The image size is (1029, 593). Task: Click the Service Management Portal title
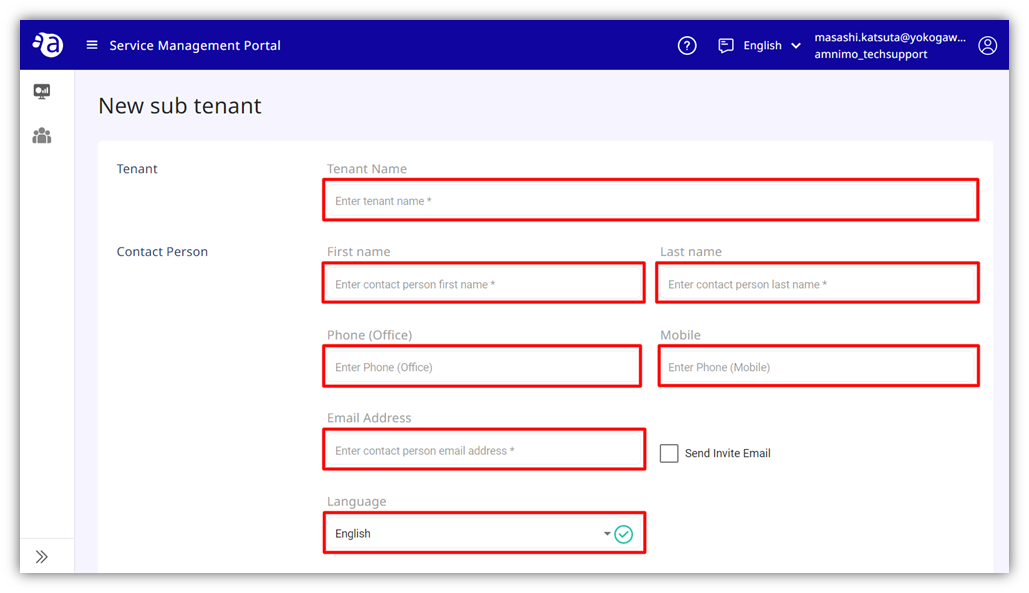pyautogui.click(x=195, y=45)
